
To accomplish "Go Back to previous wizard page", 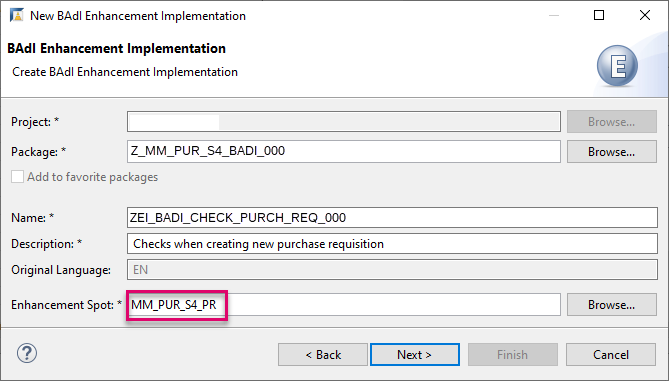I will click(x=323, y=355).
